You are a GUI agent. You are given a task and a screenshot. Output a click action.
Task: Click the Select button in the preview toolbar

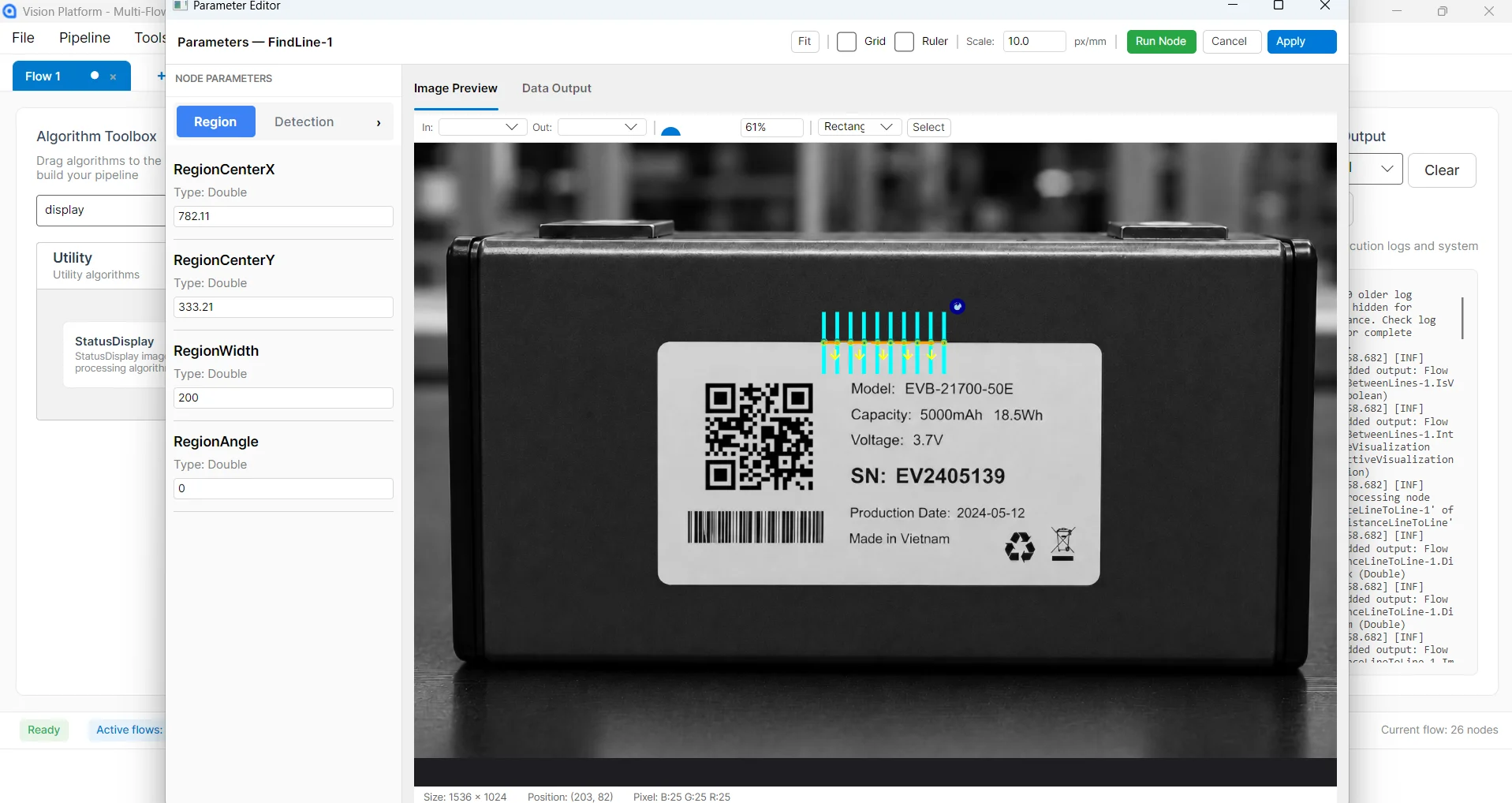pos(928,127)
